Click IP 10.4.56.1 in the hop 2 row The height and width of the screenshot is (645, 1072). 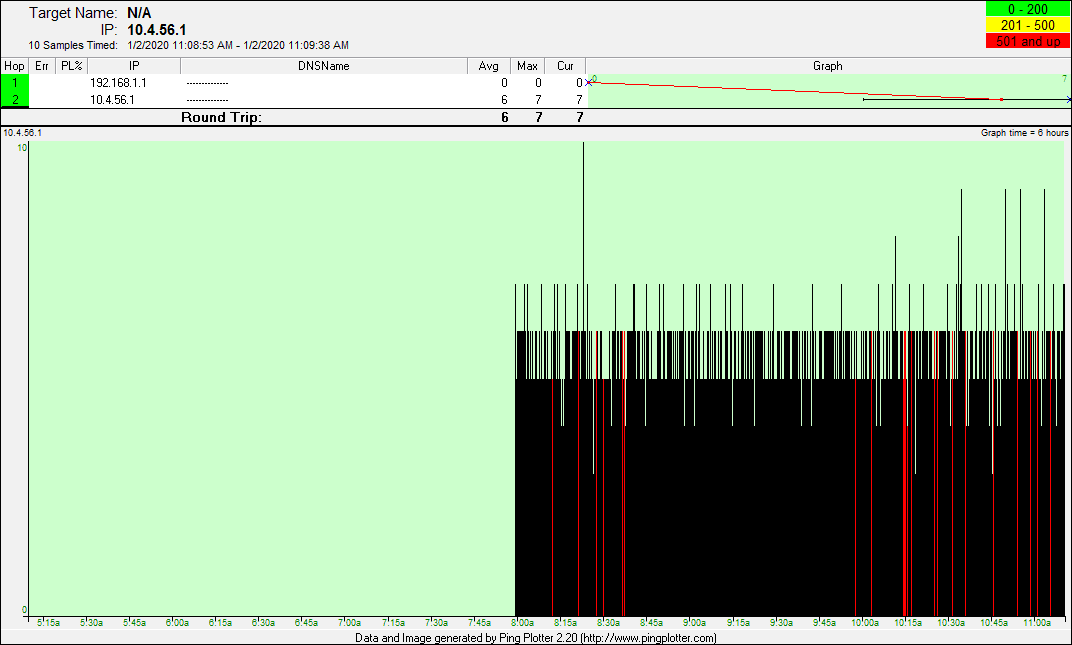[112, 100]
